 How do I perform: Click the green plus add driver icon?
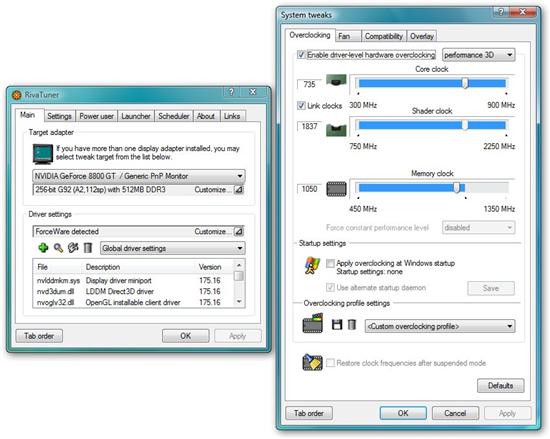coord(43,248)
